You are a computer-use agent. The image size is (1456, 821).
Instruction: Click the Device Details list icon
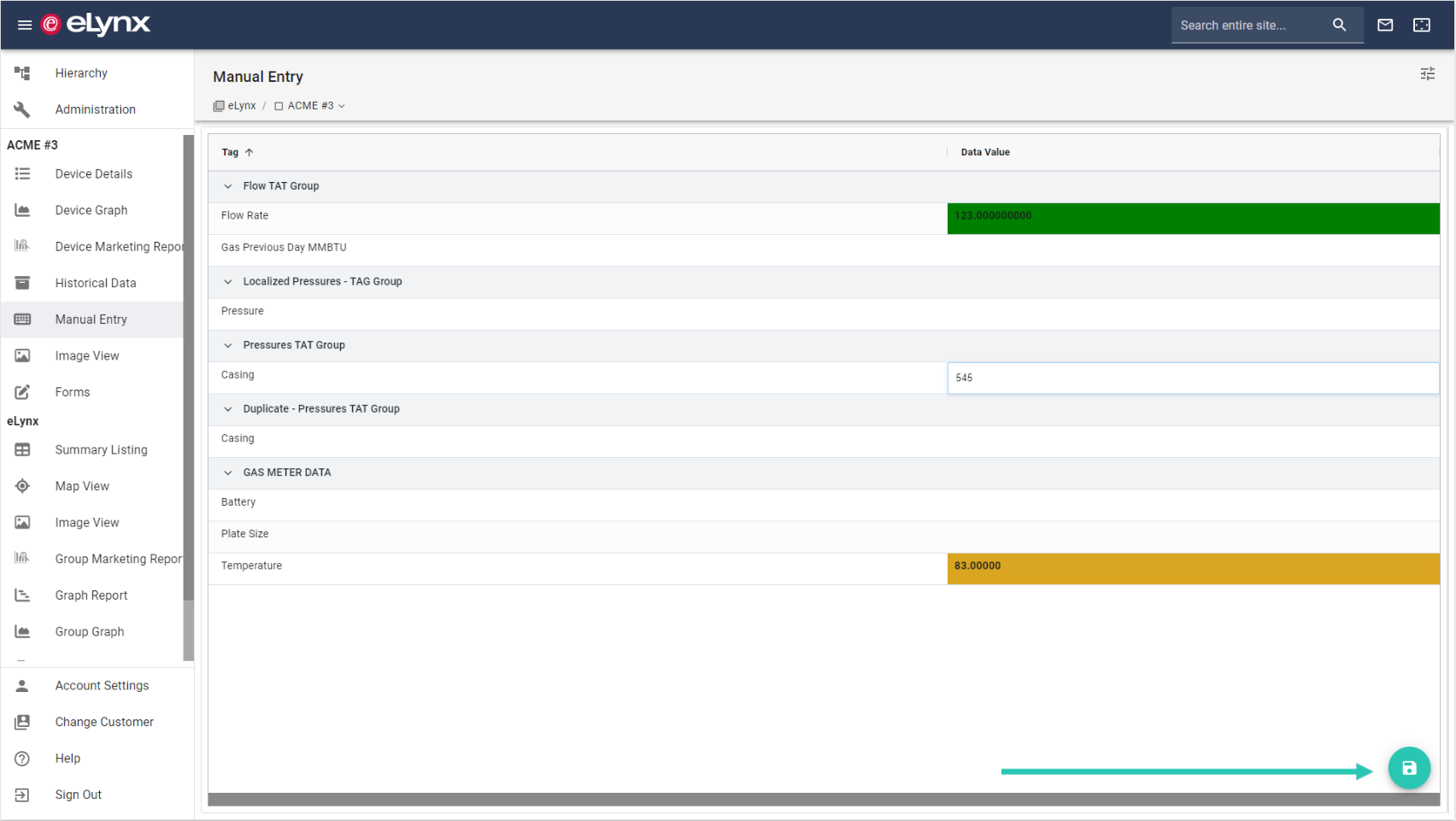pos(22,174)
